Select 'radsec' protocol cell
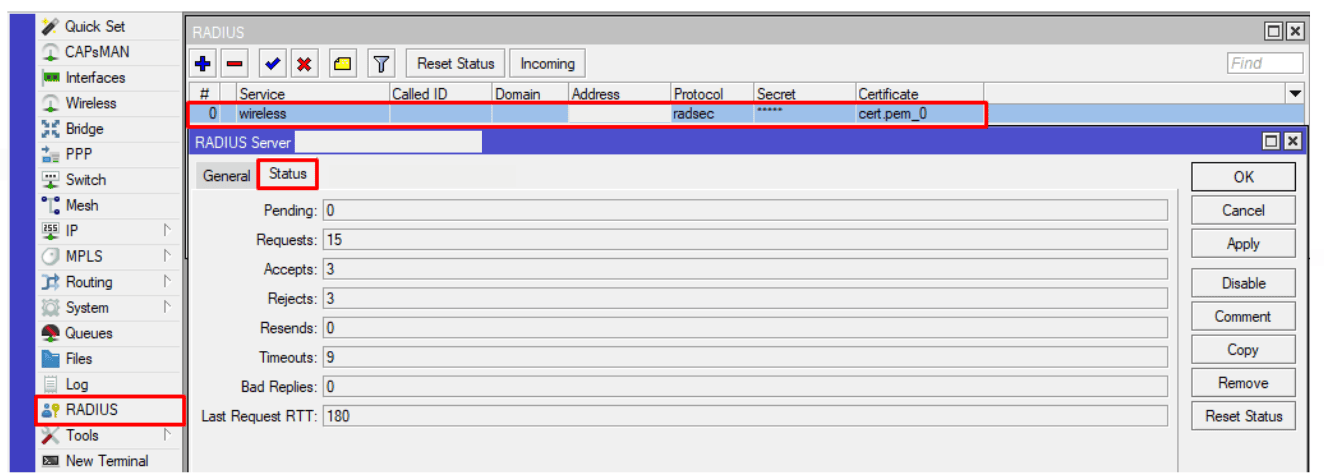Image resolution: width=1324 pixels, height=473 pixels. pos(711,114)
